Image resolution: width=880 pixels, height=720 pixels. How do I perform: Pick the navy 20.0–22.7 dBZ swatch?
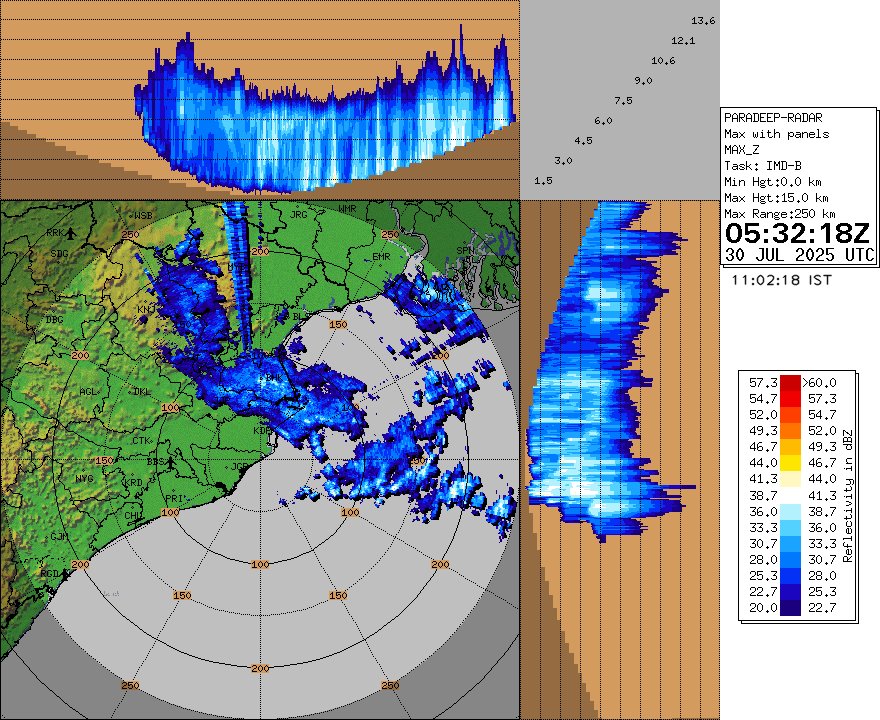[x=790, y=608]
